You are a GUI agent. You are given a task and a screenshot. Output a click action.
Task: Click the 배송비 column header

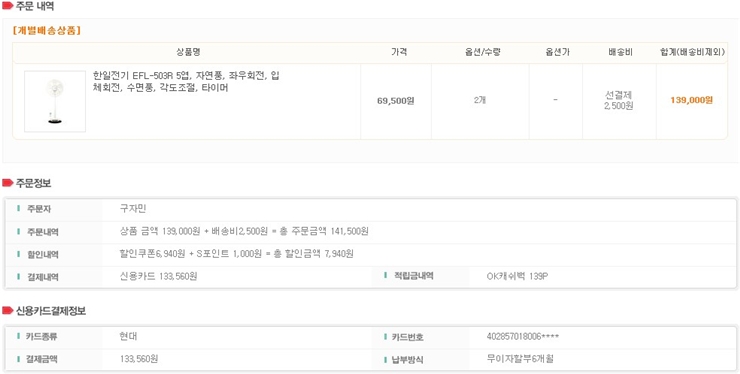coord(620,52)
